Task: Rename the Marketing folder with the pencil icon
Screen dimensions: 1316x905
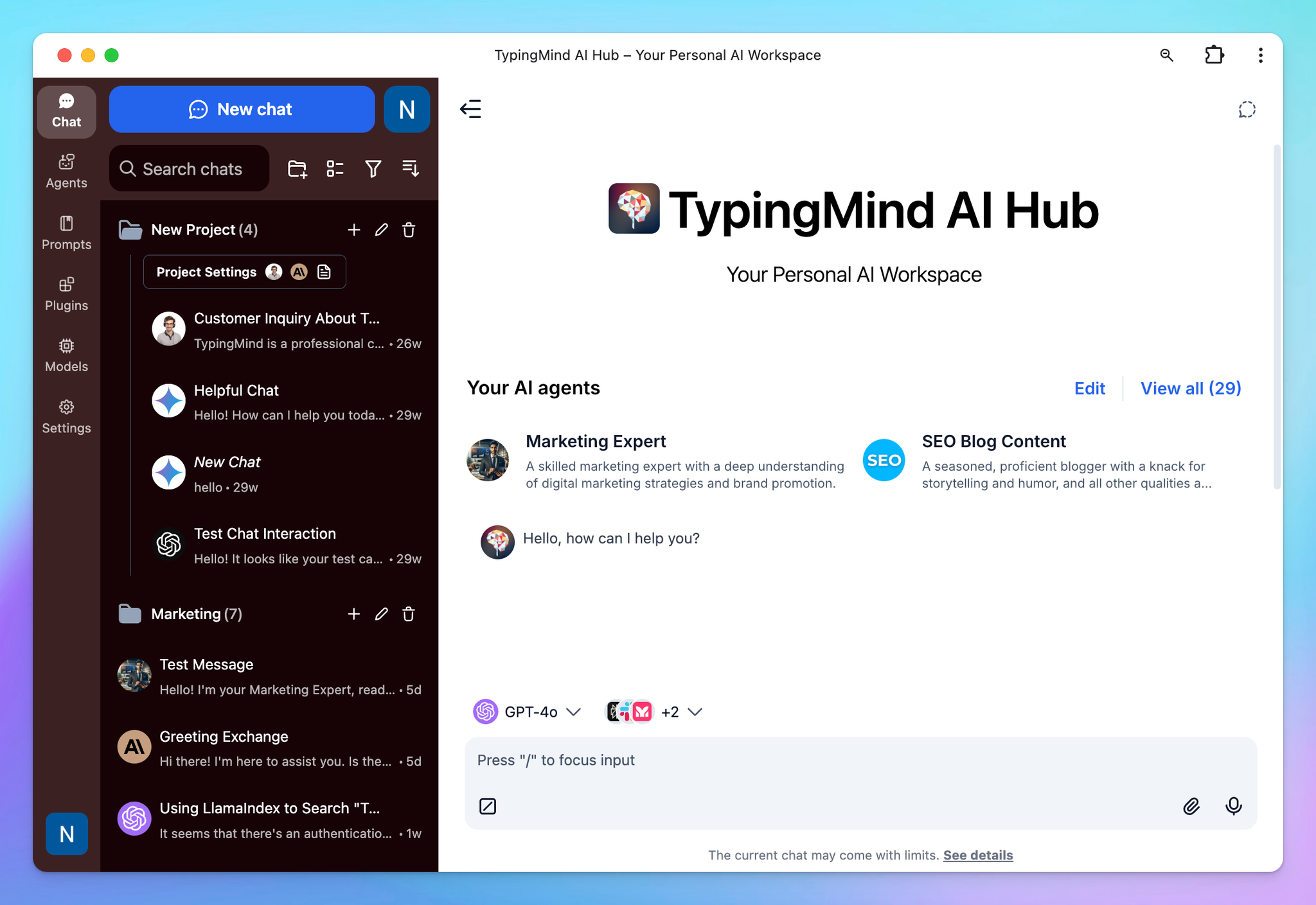Action: pos(382,614)
